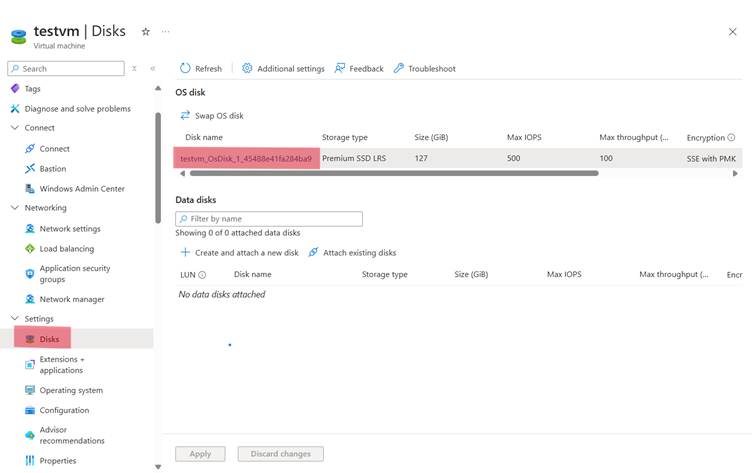
Task: Click the Connect plug icon in sidebar
Action: point(30,149)
